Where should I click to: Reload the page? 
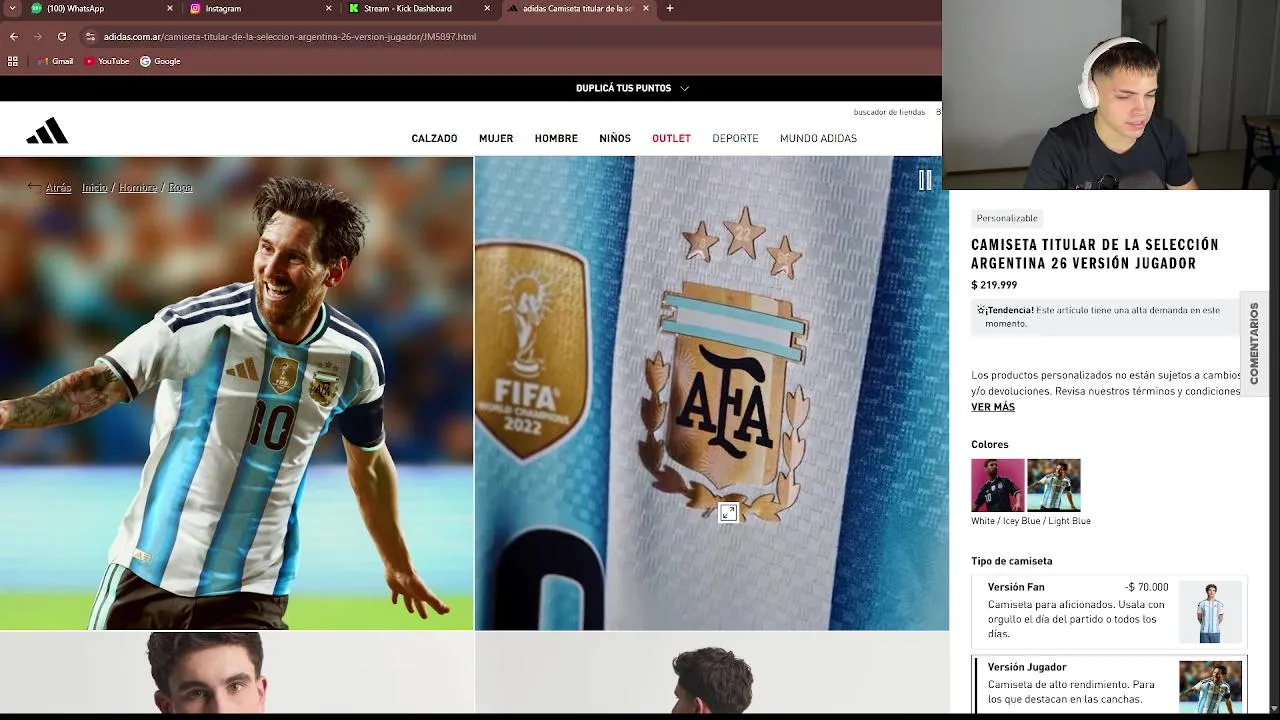tap(62, 37)
